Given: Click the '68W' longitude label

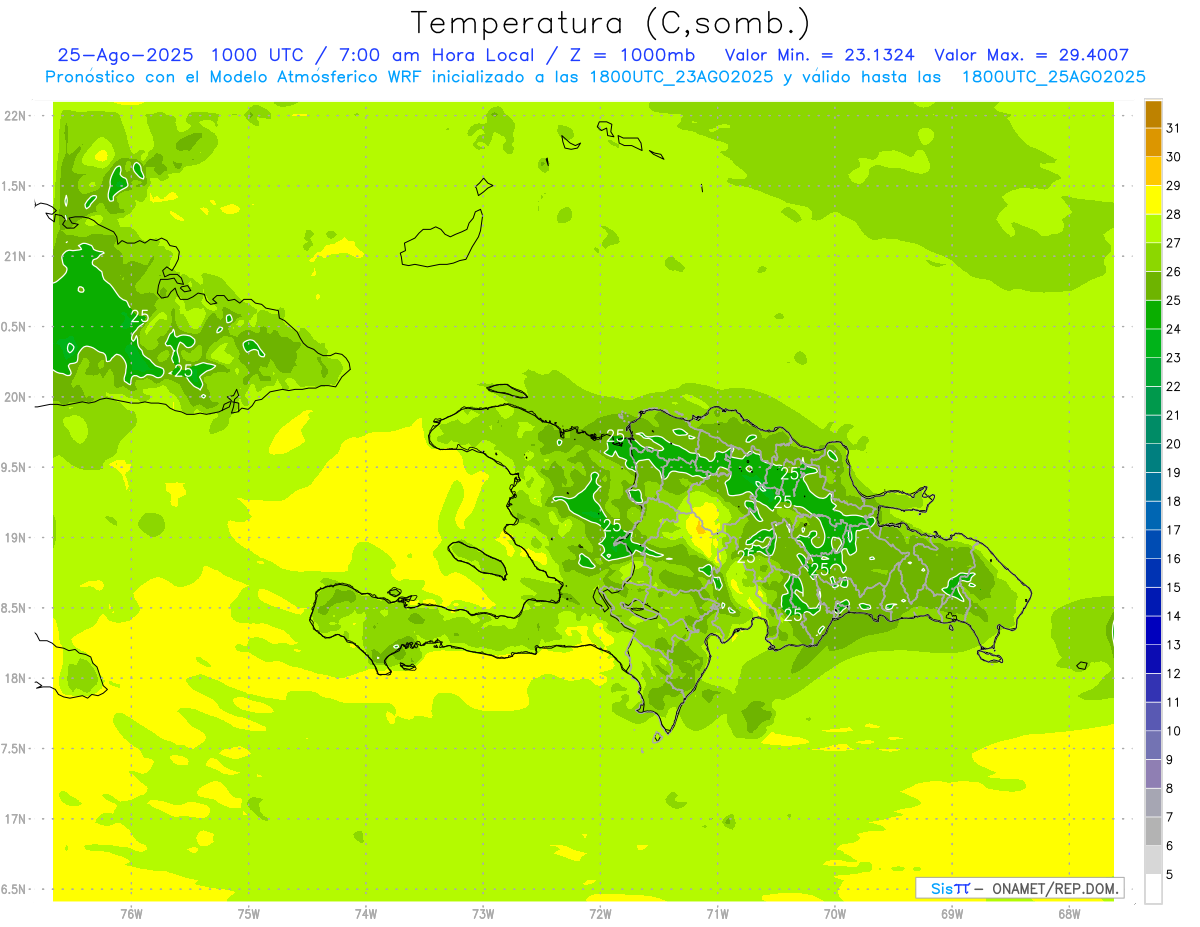Looking at the screenshot, I should pyautogui.click(x=1069, y=913).
